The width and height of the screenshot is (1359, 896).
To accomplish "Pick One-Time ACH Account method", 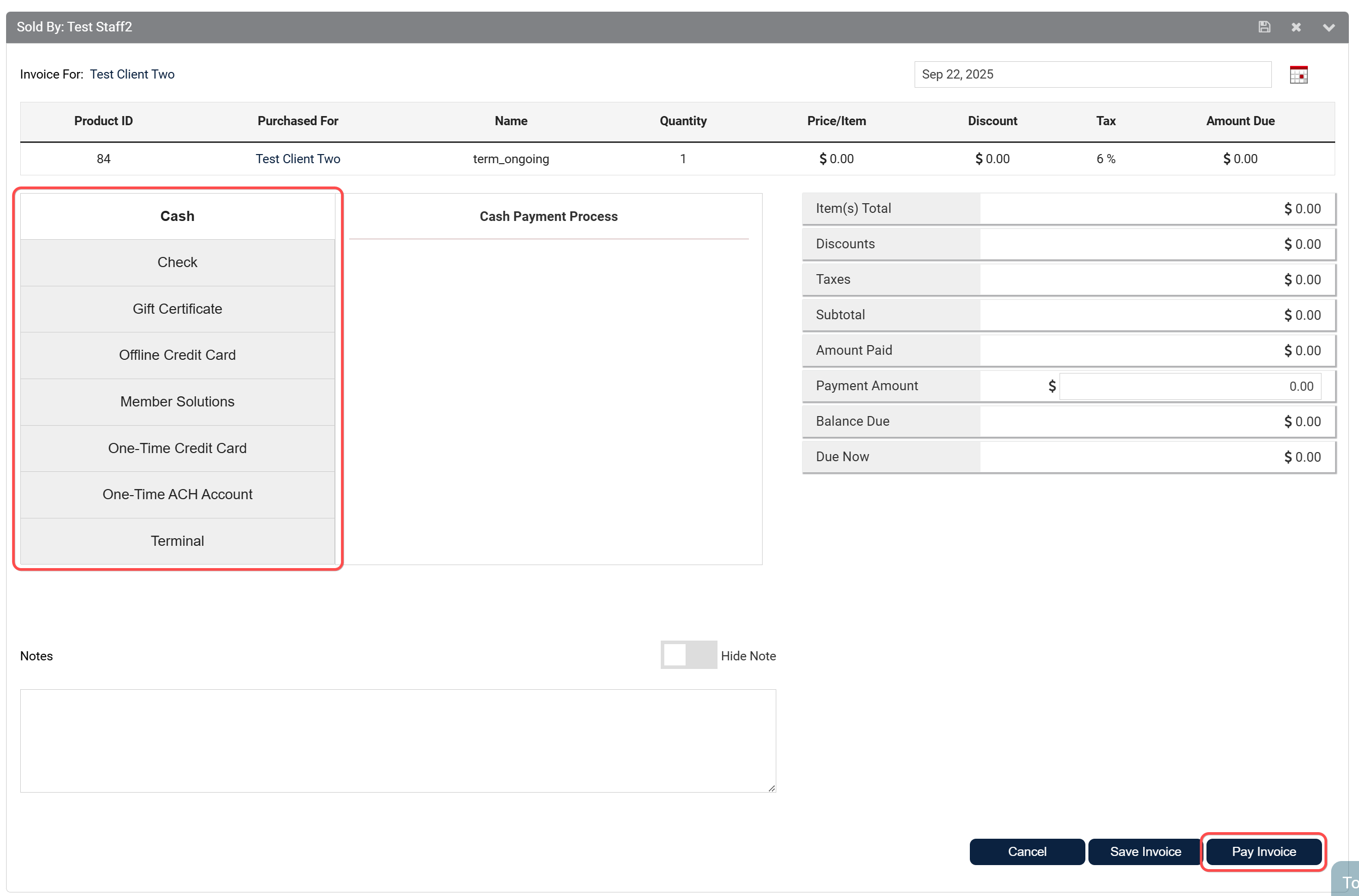I will tap(177, 494).
